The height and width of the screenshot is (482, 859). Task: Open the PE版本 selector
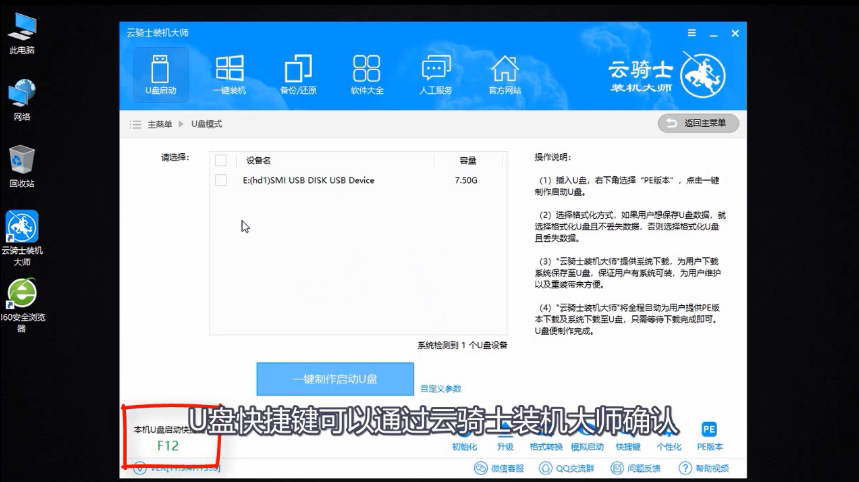tap(709, 437)
